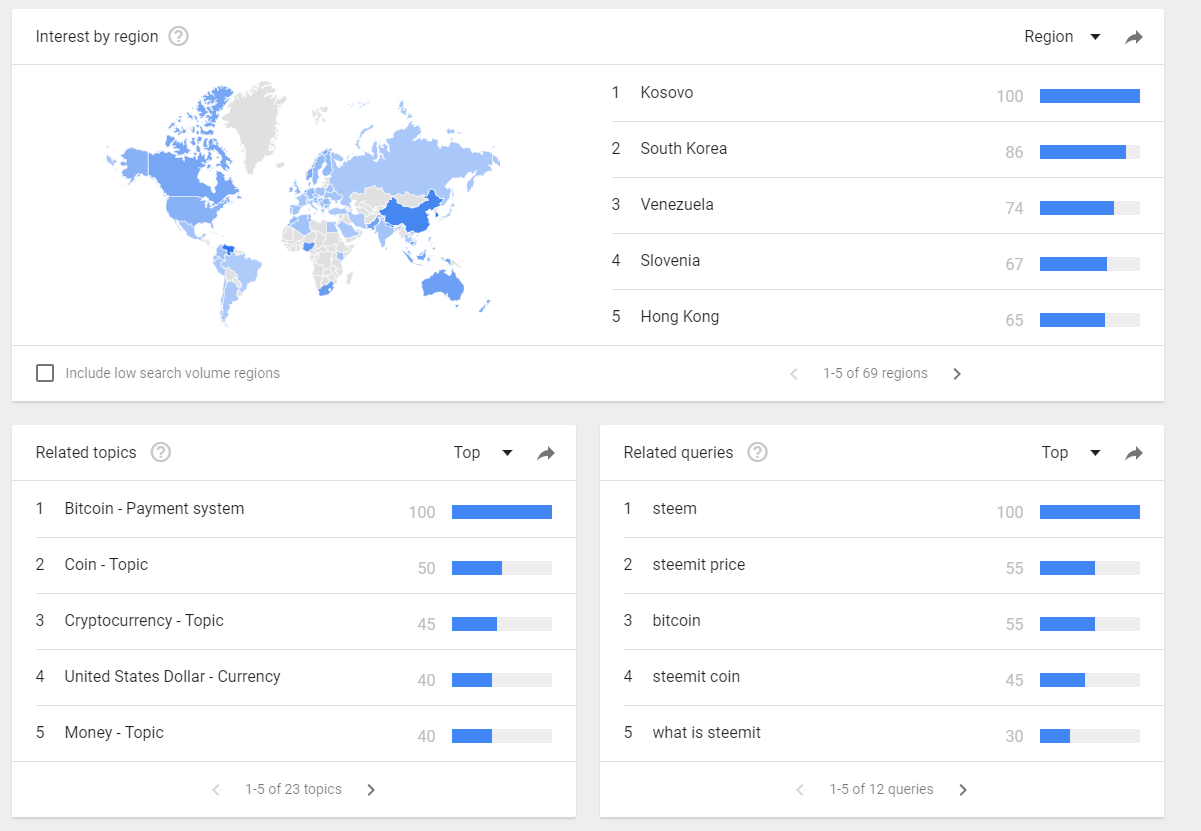Share the Related topics card
Image resolution: width=1201 pixels, height=831 pixels.
(x=546, y=453)
